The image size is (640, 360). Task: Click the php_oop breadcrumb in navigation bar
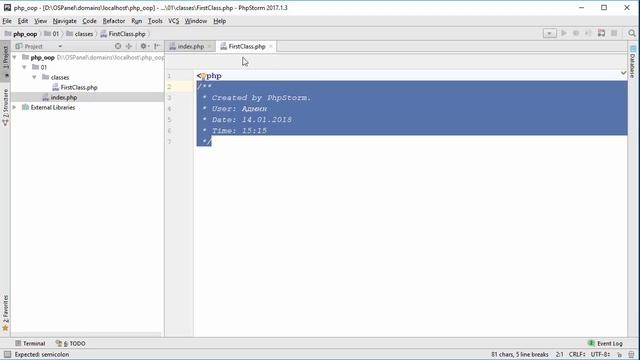(21, 34)
